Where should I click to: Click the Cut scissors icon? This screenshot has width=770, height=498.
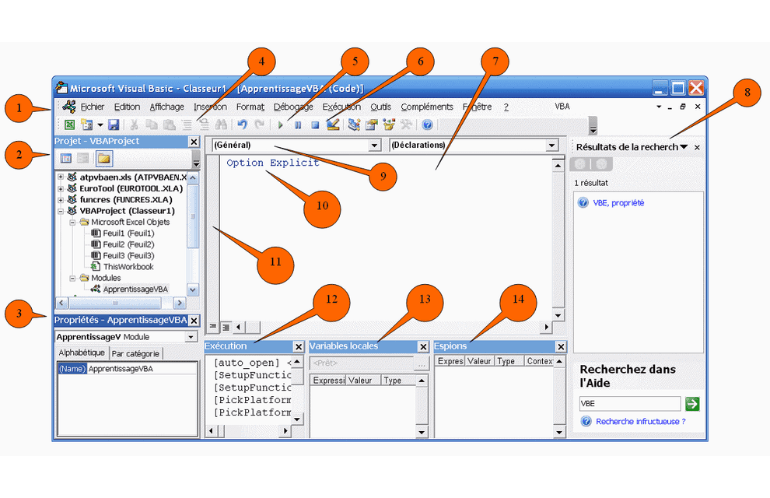point(134,125)
